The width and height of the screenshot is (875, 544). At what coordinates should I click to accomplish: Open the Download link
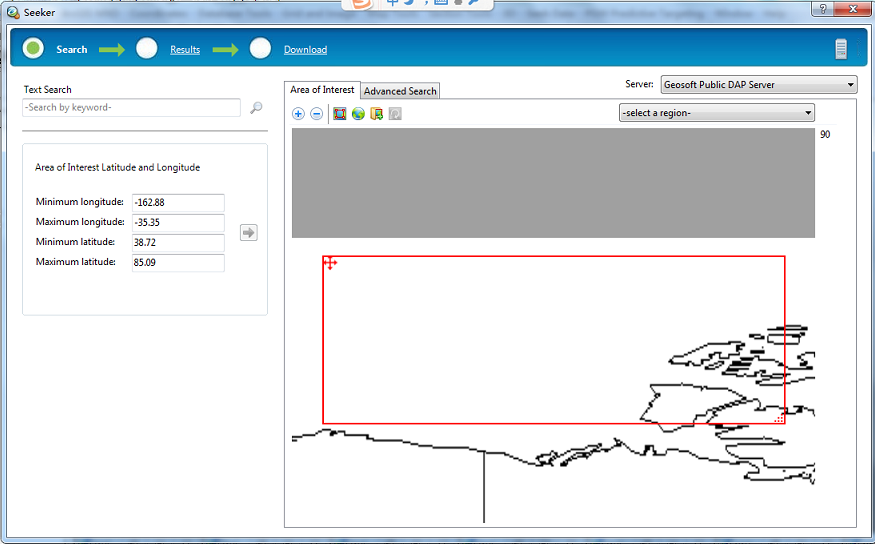coord(305,50)
